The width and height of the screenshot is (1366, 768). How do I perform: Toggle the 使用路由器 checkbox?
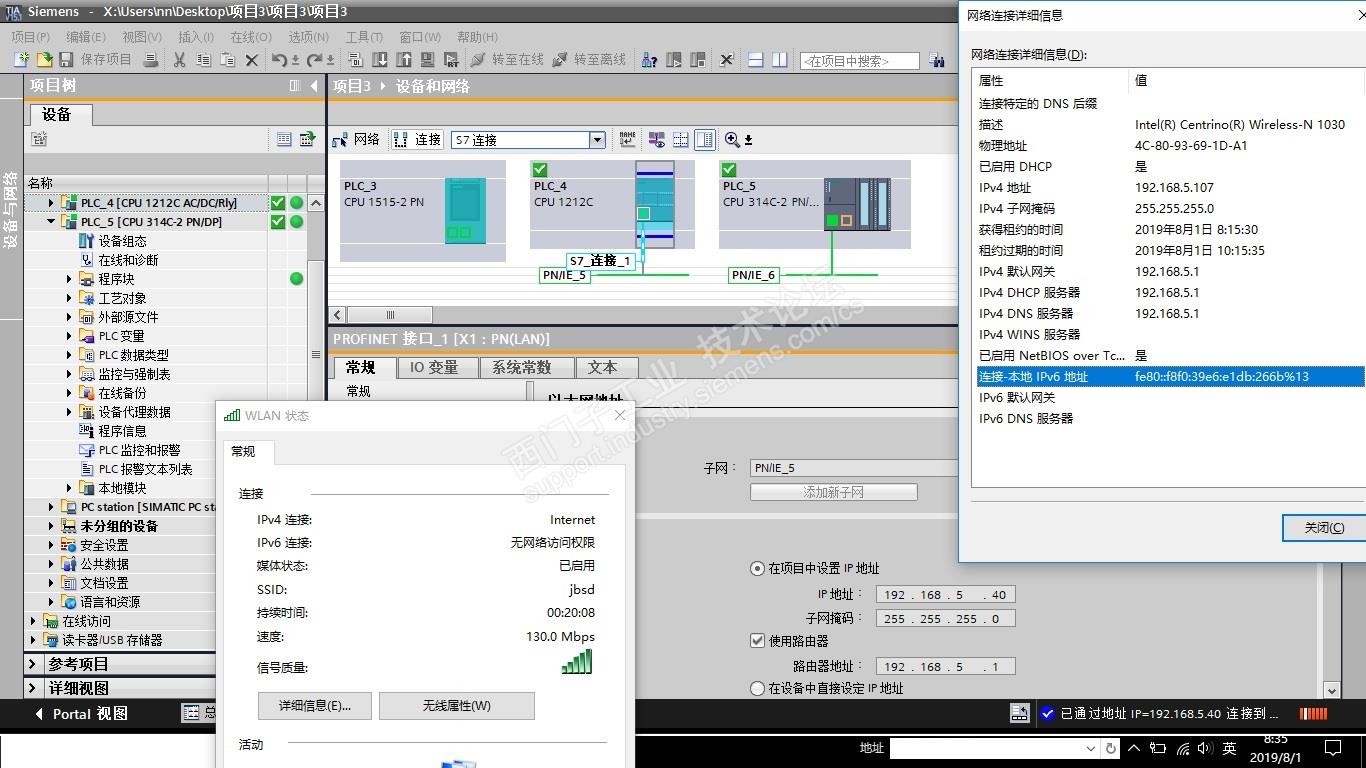[x=757, y=641]
